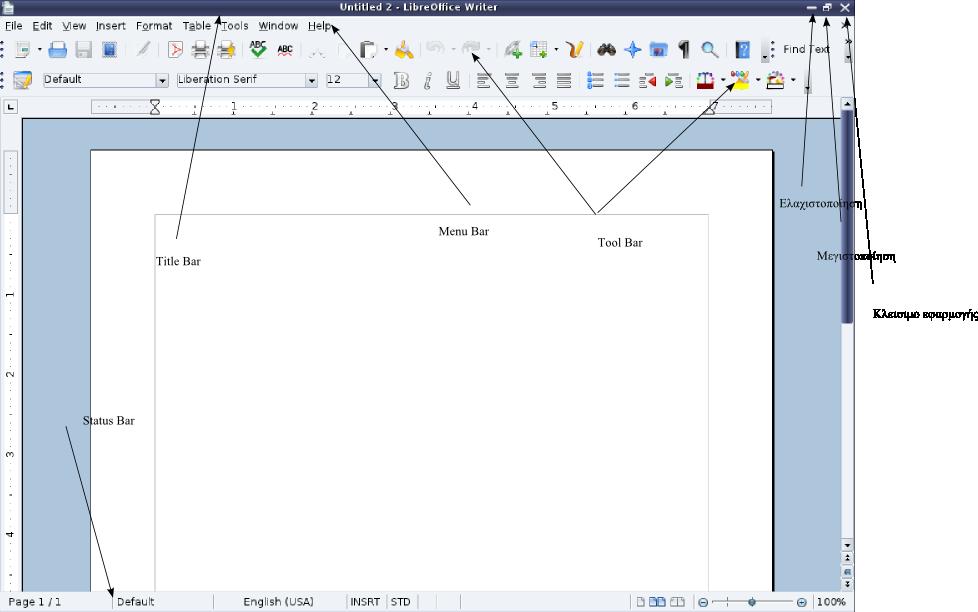Show Draw Functions pencil icon

[574, 49]
